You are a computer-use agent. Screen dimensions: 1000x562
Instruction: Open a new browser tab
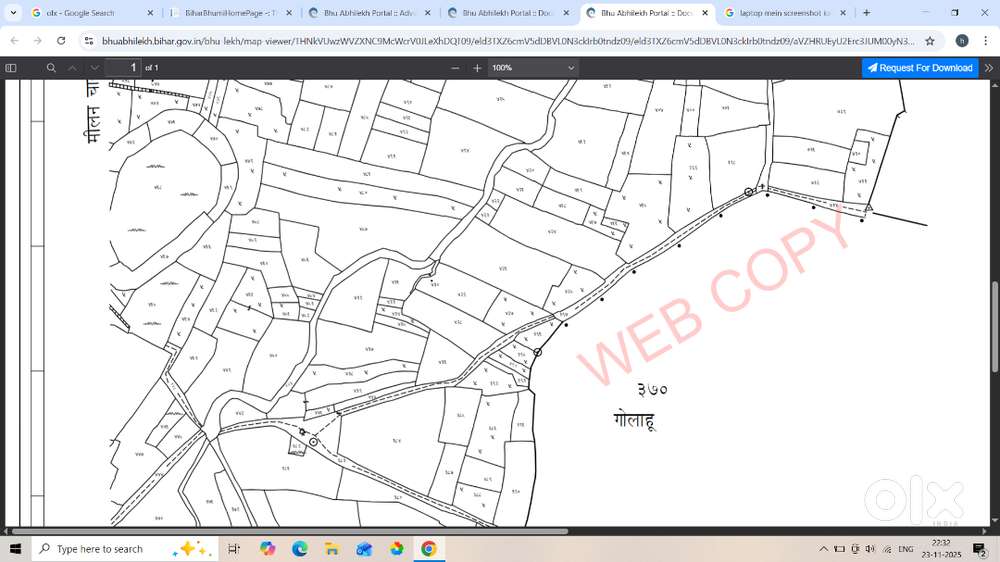click(866, 13)
